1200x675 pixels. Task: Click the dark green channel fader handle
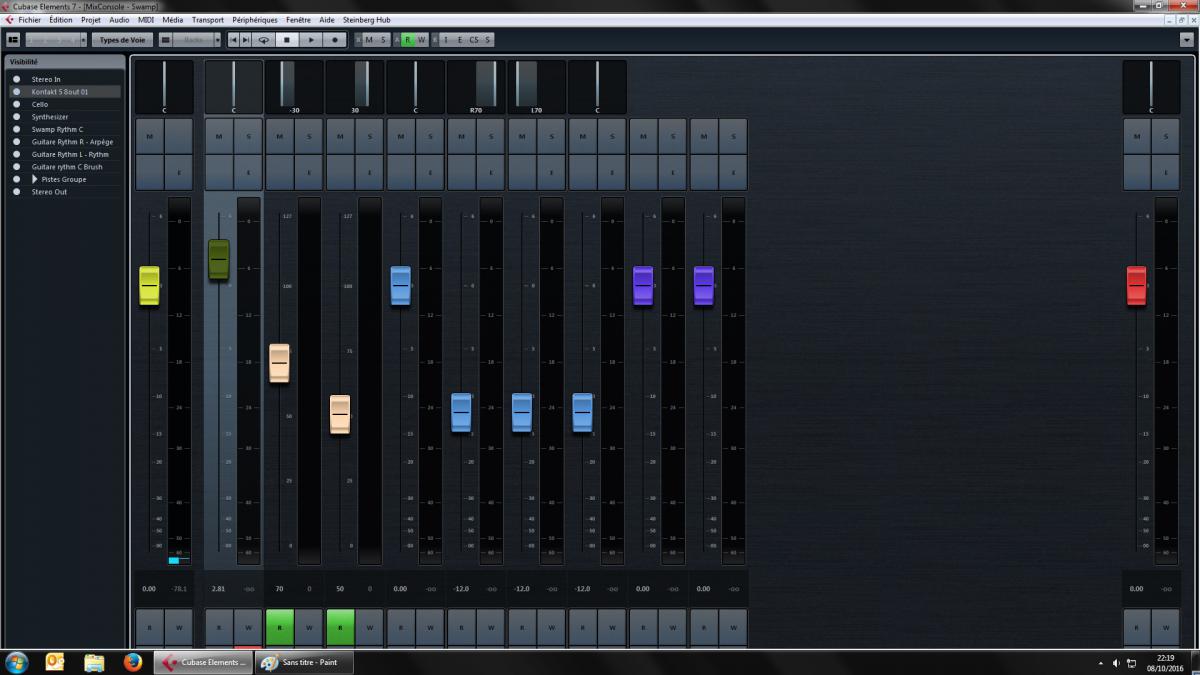[x=219, y=260]
